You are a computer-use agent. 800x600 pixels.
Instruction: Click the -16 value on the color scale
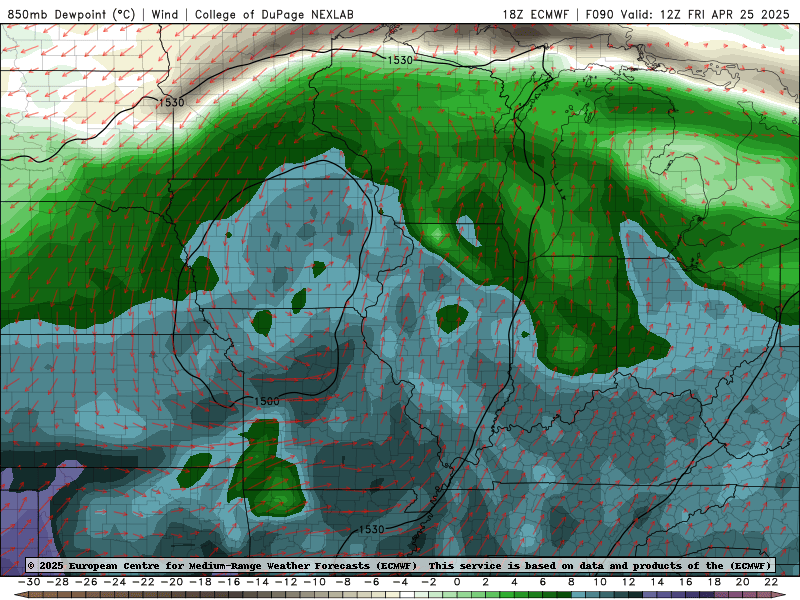(x=229, y=582)
